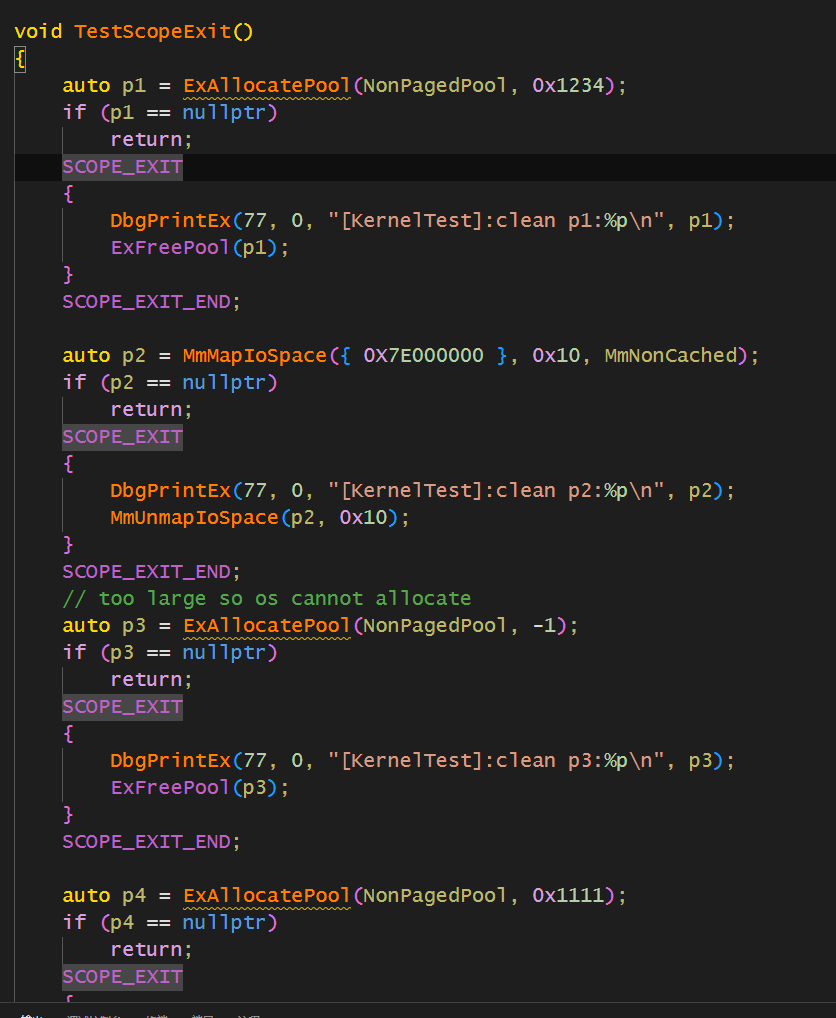Screen dimensions: 836x1018
Task: Click the 0X7E000000 address literal
Action: point(423,355)
